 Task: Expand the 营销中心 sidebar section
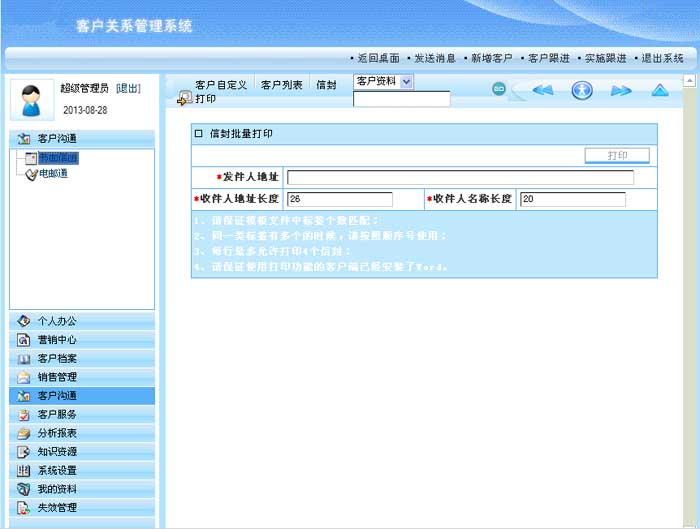click(57, 340)
